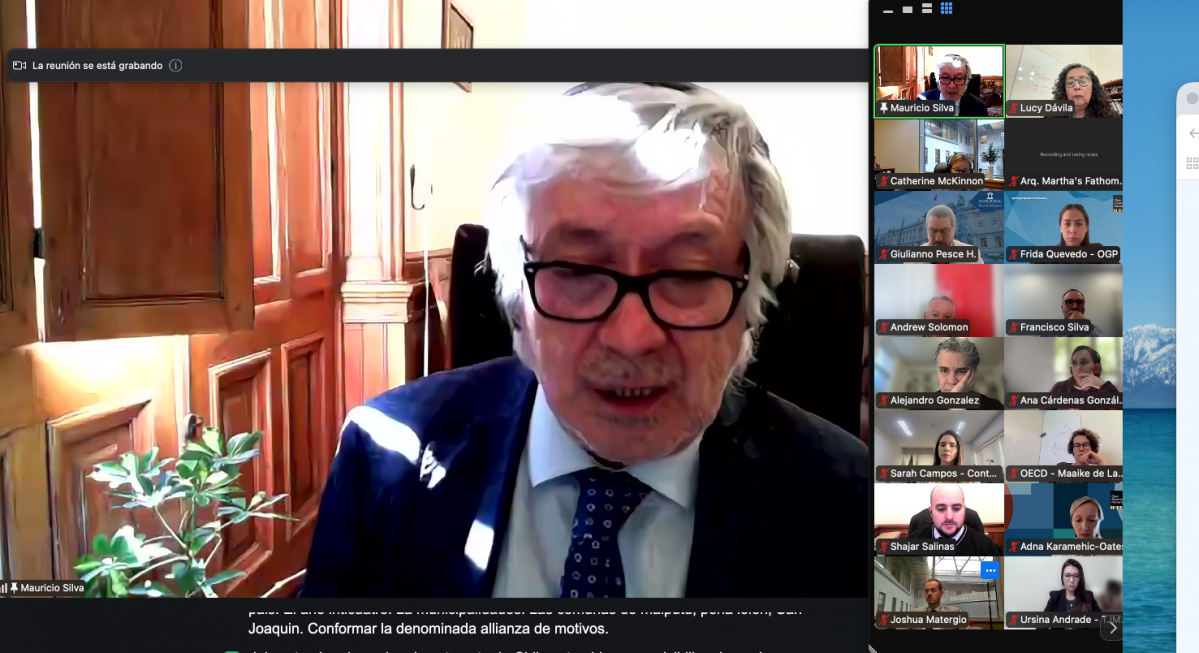The height and width of the screenshot is (653, 1199).
Task: Click the grid icon in right window
Action: 1192,163
